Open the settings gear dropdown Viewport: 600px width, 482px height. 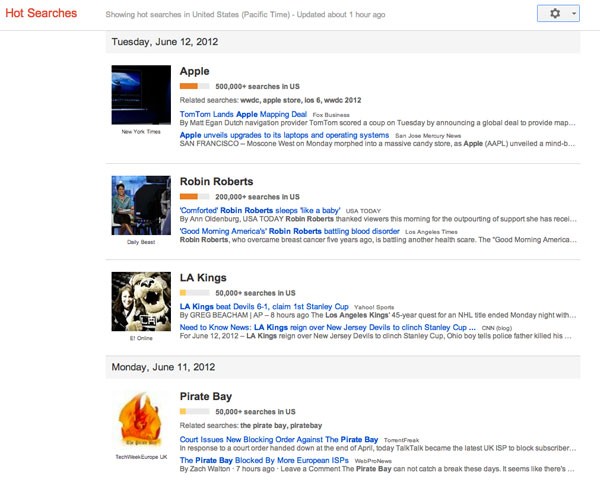click(x=557, y=14)
